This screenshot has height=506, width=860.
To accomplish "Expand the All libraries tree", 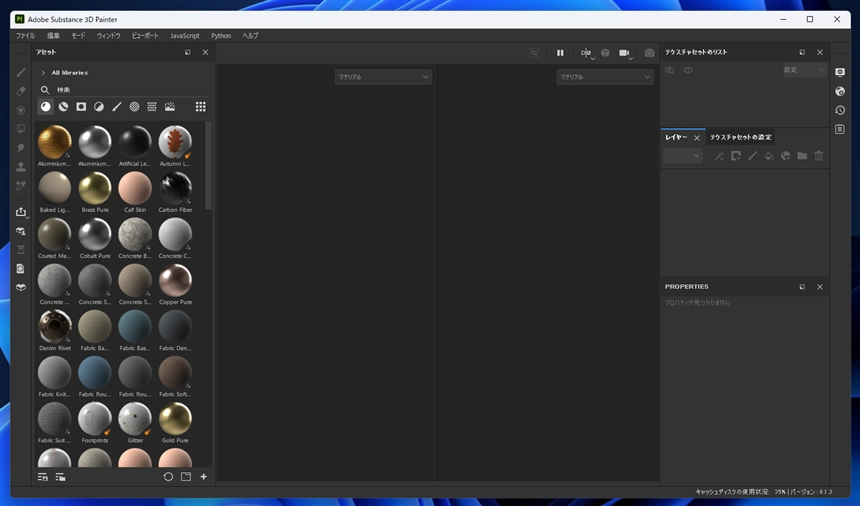I will click(x=43, y=73).
